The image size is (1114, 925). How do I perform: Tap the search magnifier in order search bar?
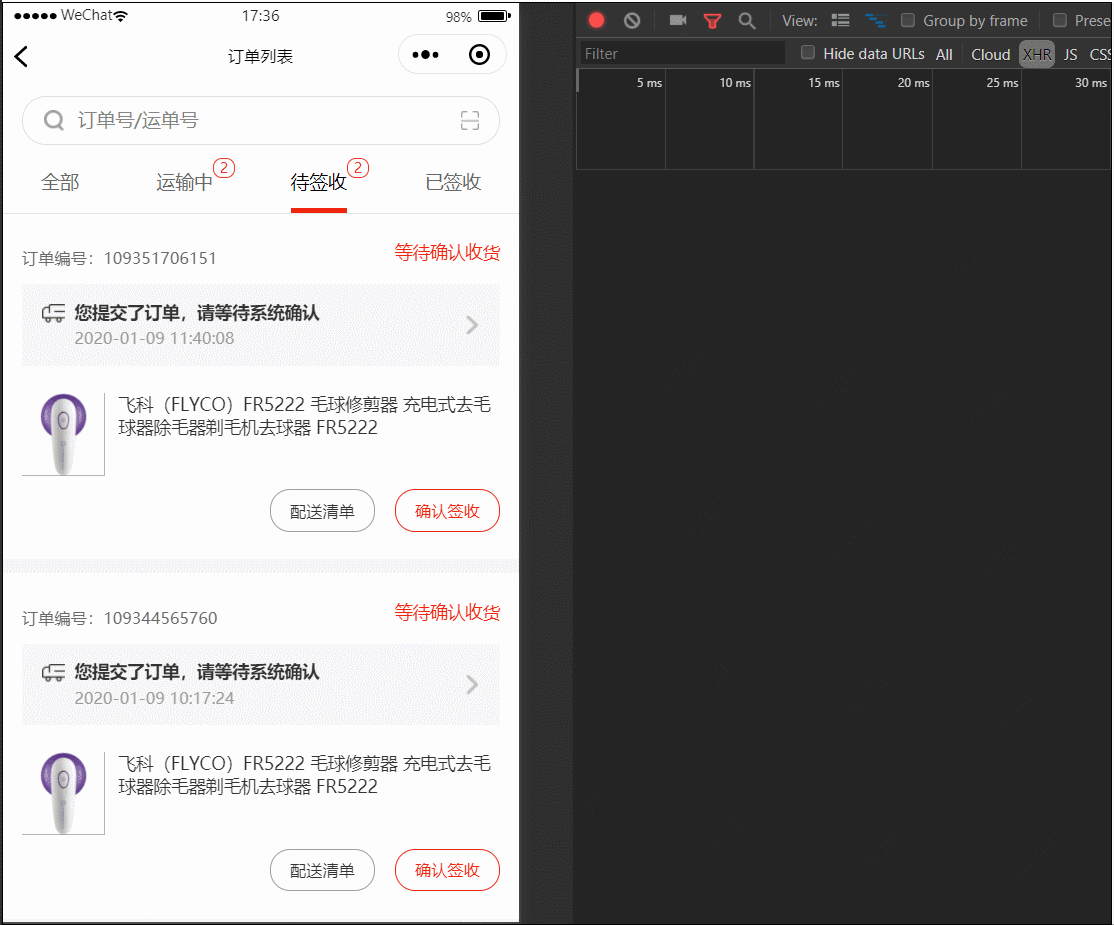click(x=54, y=120)
